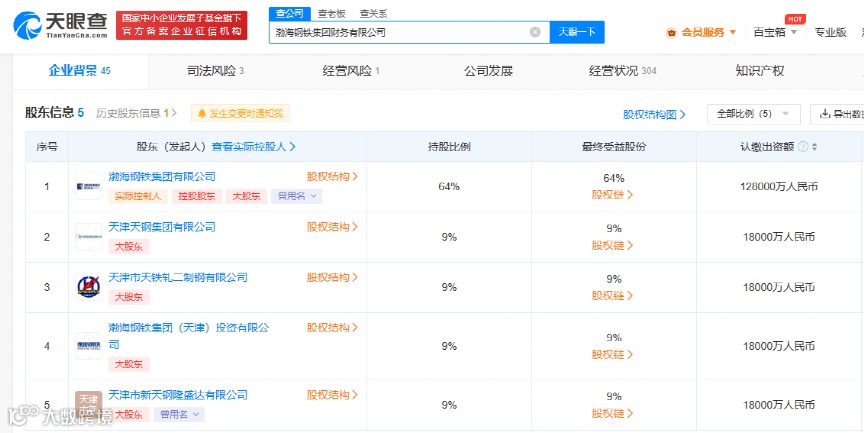Click the 国家中小企业发展子基金旗下 banner
This screenshot has width=864, height=433.
click(x=182, y=25)
